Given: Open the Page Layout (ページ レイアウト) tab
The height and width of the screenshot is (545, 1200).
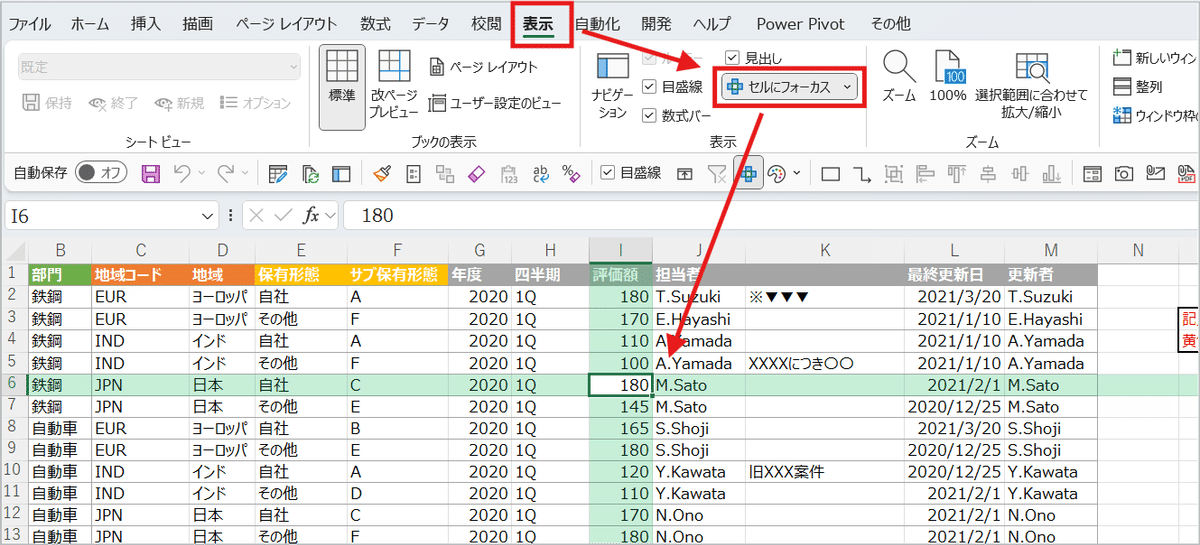Looking at the screenshot, I should coord(285,24).
